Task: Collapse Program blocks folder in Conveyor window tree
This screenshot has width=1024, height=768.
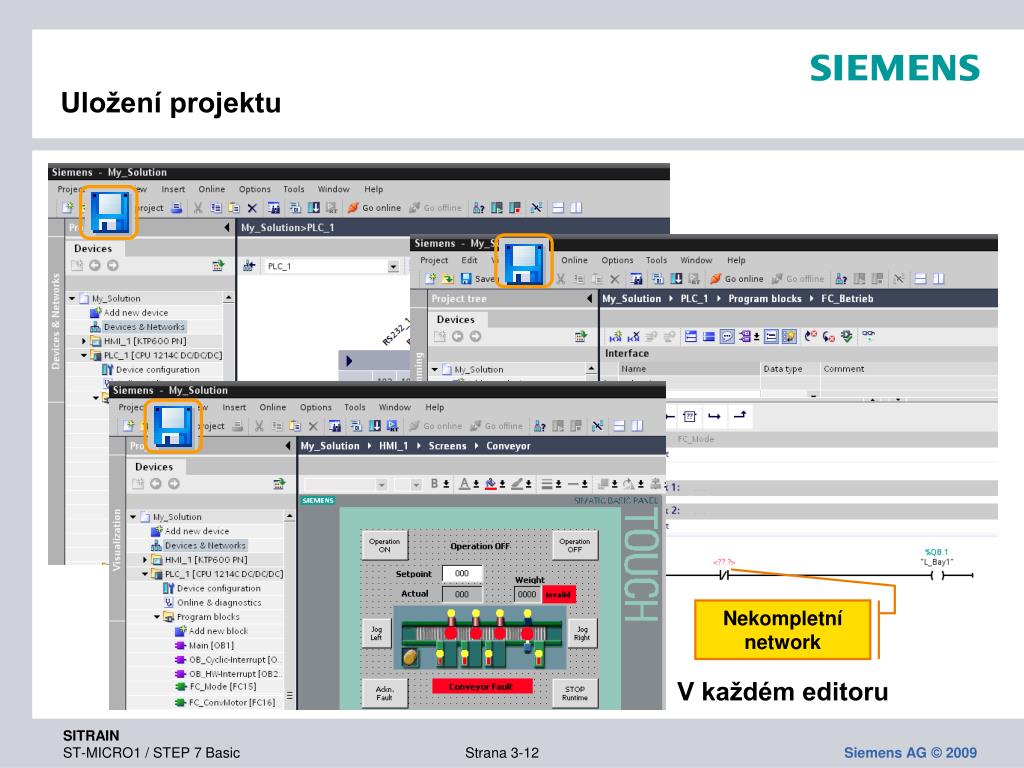Action: click(x=157, y=616)
